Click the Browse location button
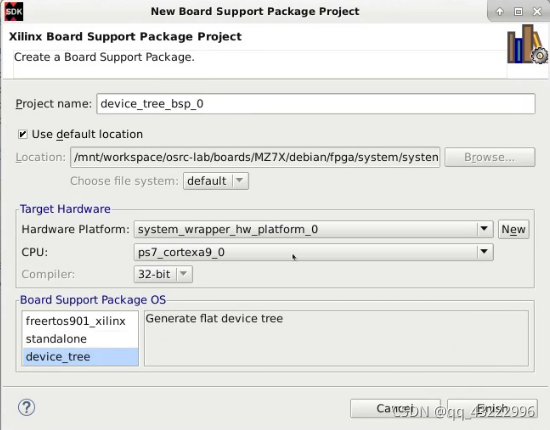Image resolution: width=550 pixels, height=430 pixels. [490, 157]
